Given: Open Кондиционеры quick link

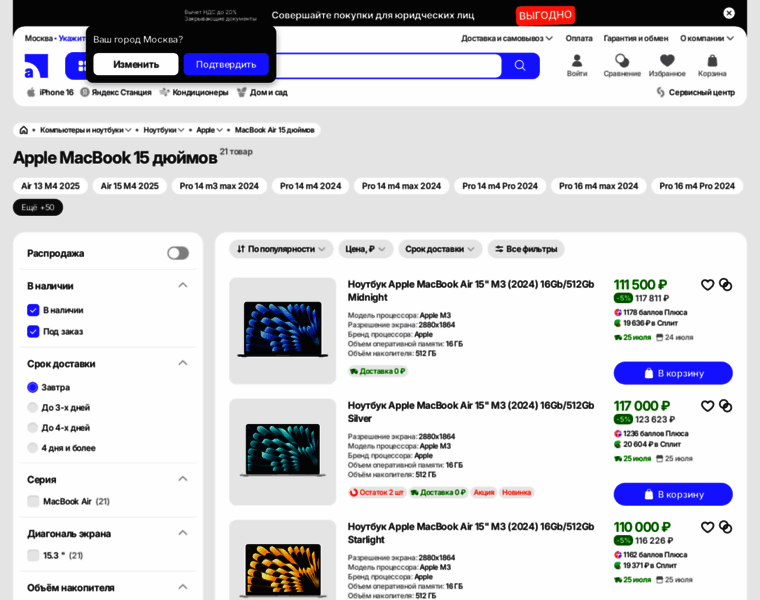Looking at the screenshot, I should click(194, 92).
